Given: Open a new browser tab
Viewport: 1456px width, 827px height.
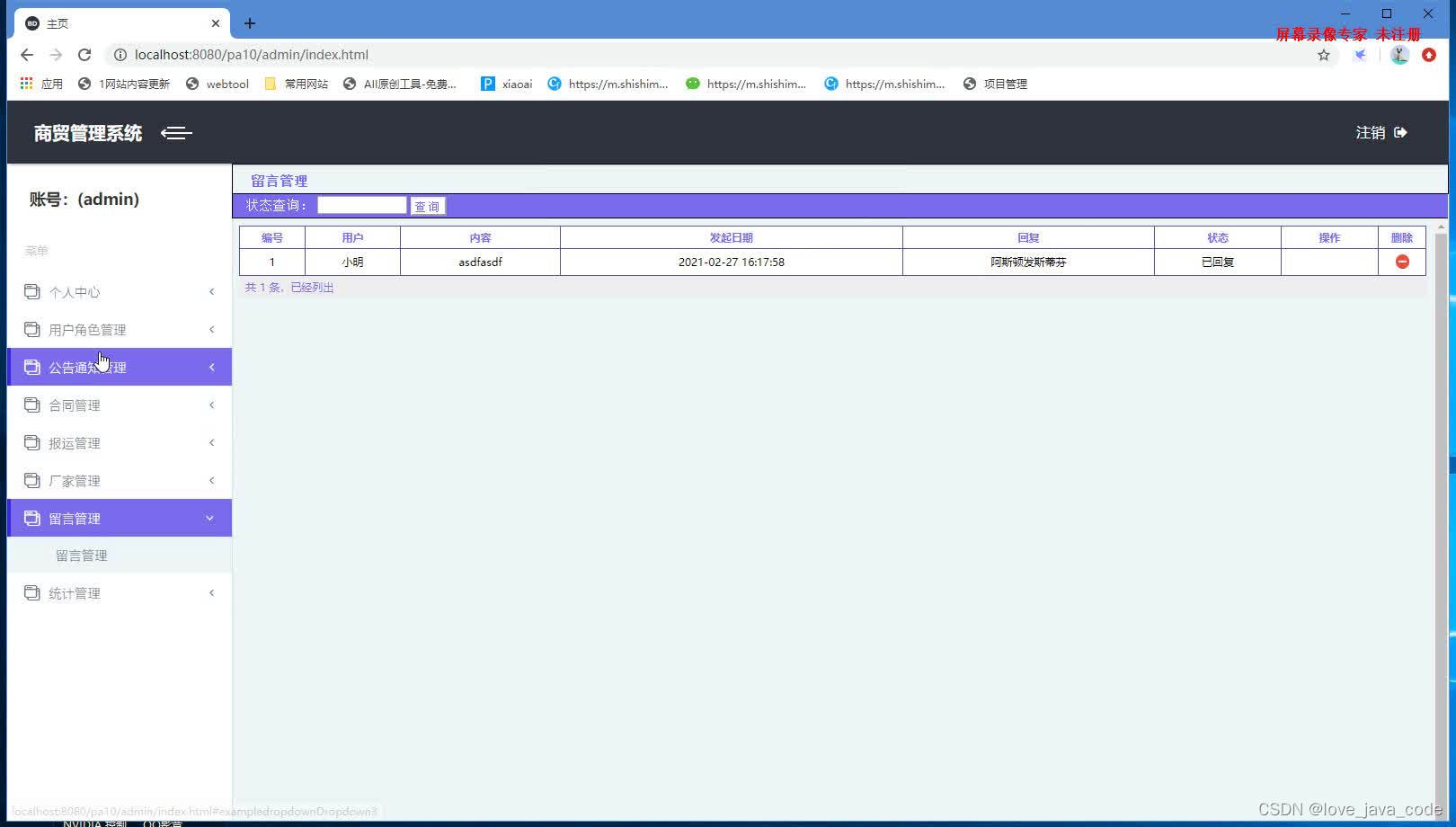Looking at the screenshot, I should [250, 23].
